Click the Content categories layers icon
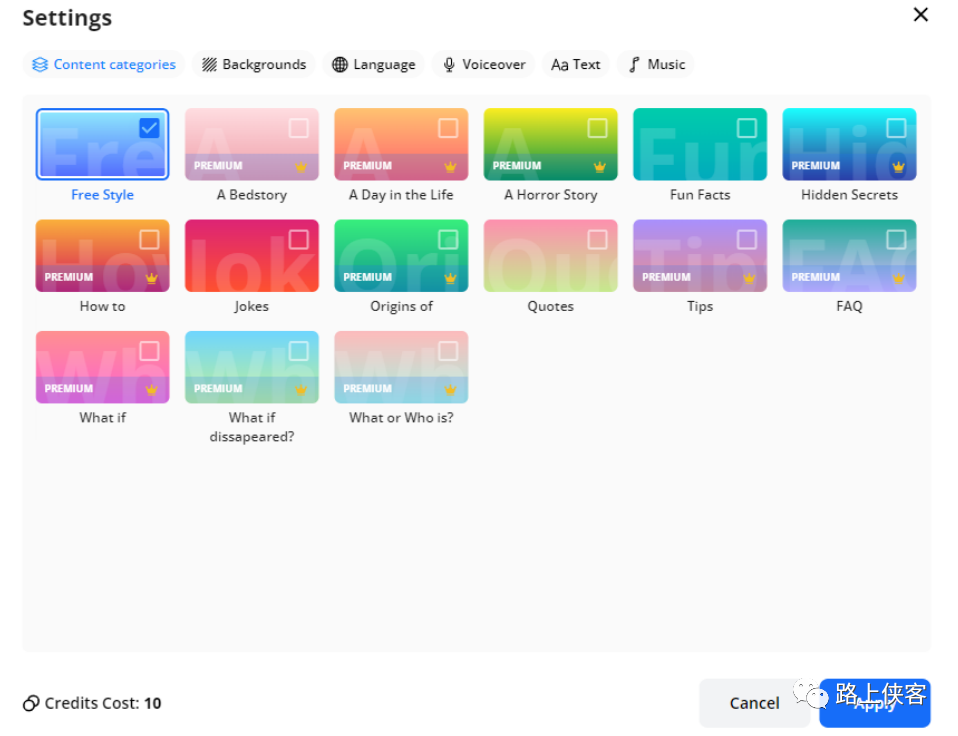 click(40, 65)
